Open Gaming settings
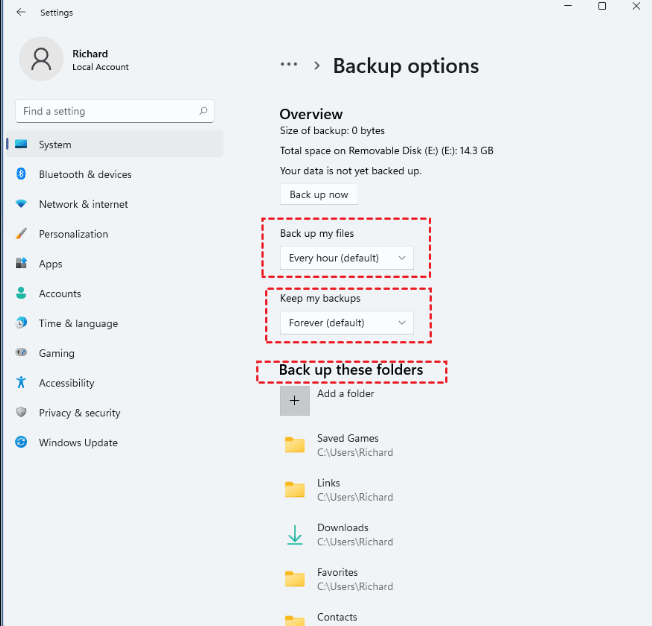This screenshot has width=652, height=626. pyautogui.click(x=115, y=353)
